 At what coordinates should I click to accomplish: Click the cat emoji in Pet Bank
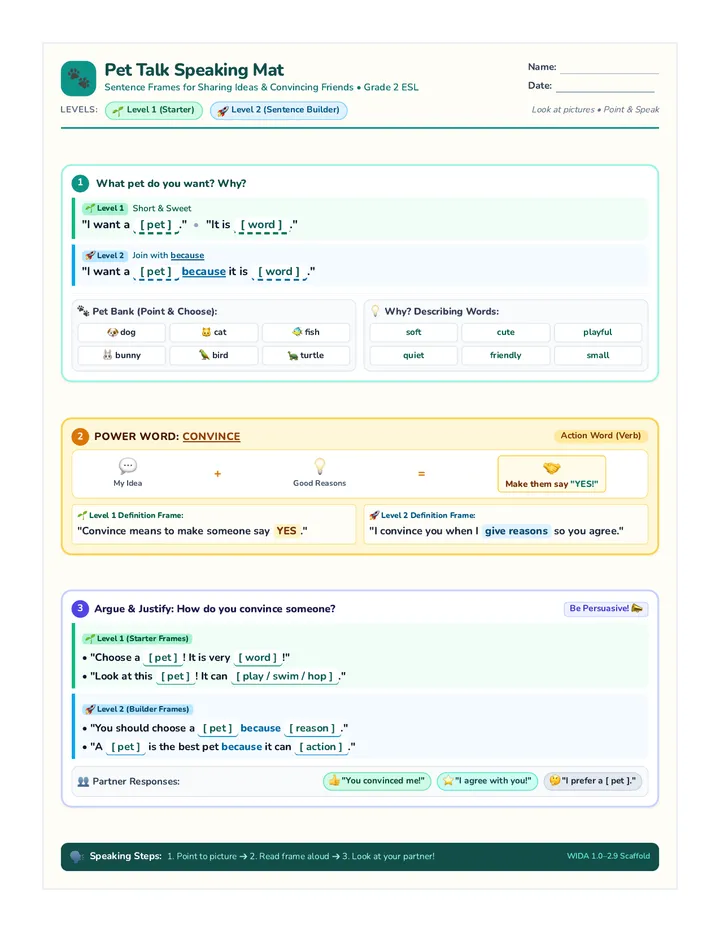(206, 332)
